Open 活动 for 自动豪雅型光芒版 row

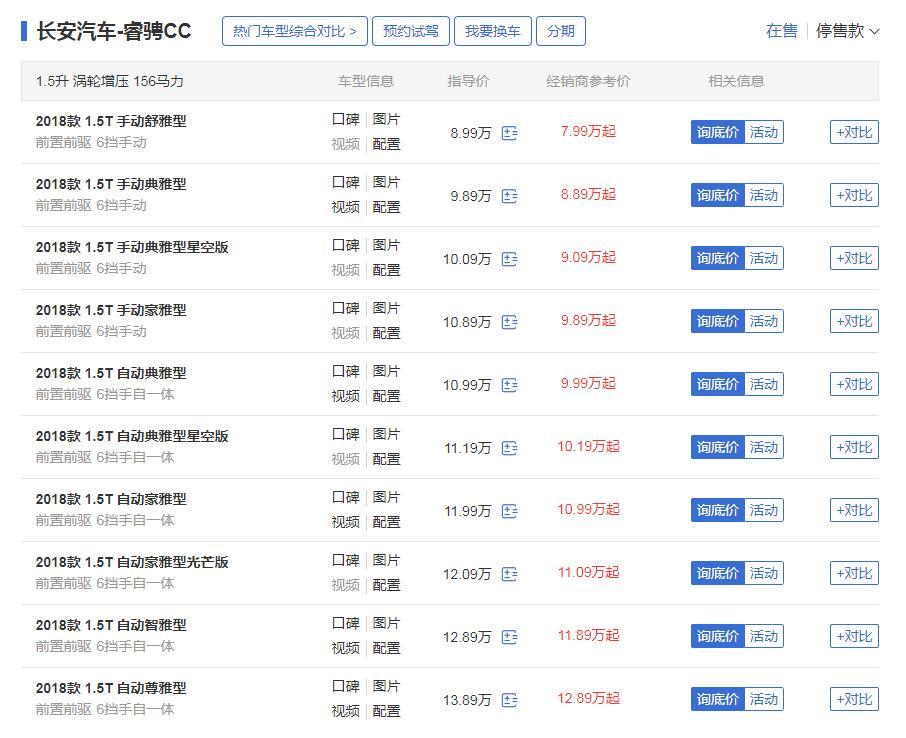click(764, 573)
